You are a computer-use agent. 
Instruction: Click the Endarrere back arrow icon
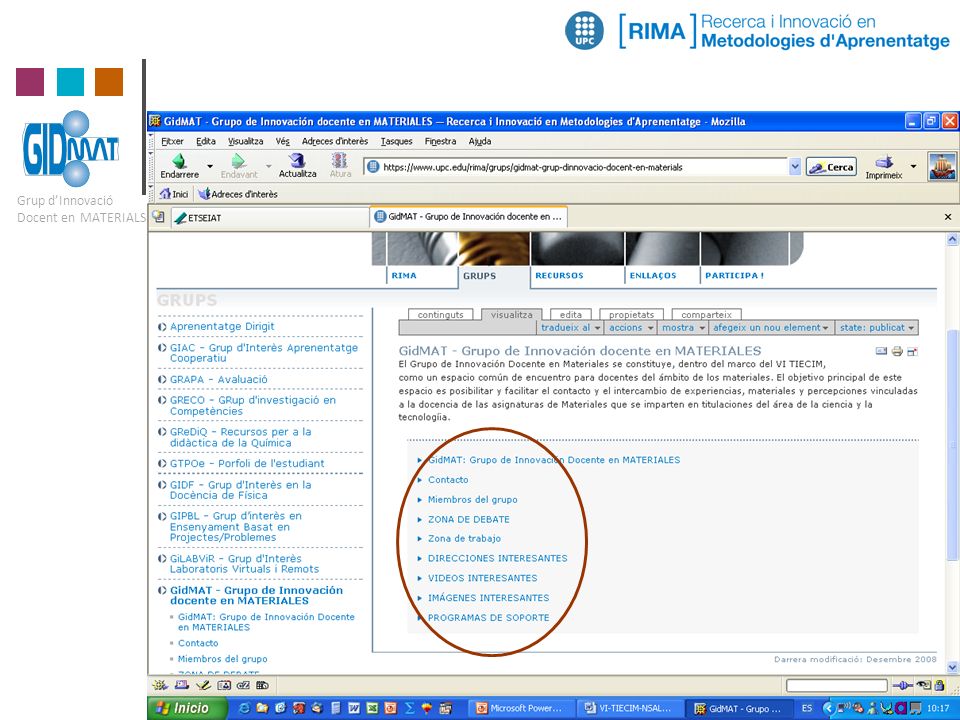179,161
